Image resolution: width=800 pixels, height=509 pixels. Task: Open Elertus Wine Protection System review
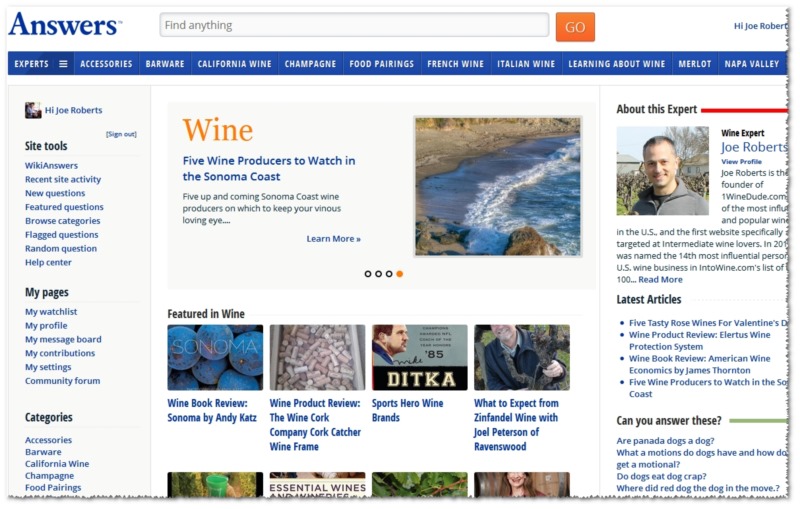[699, 341]
